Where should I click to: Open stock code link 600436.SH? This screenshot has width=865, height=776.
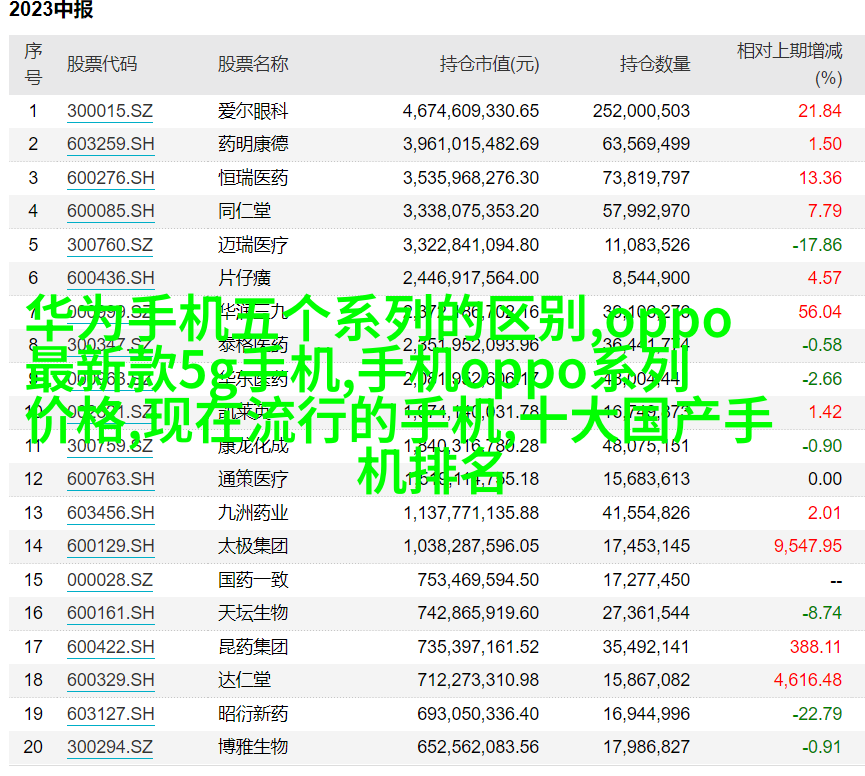[110, 278]
